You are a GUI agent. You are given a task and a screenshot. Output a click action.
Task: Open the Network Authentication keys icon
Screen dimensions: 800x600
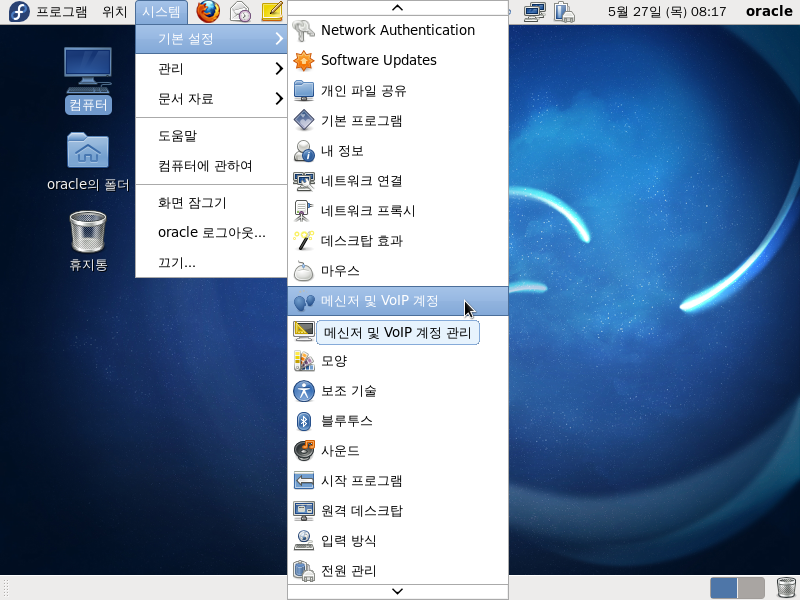click(304, 30)
